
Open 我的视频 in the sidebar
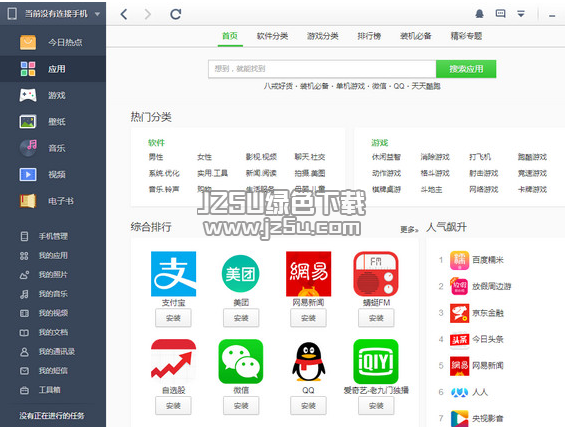click(x=53, y=313)
